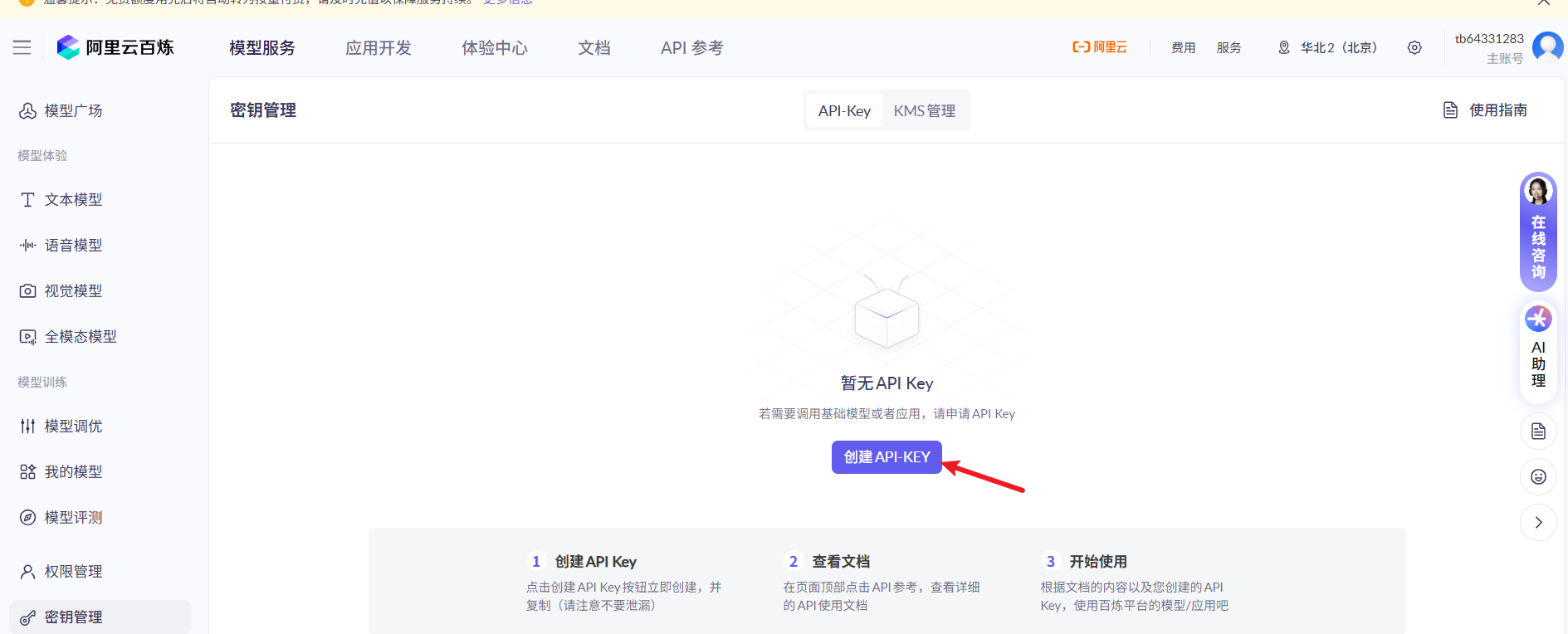Click the 阿里云百炼 logo
Image resolution: width=1568 pixels, height=634 pixels.
(x=115, y=47)
